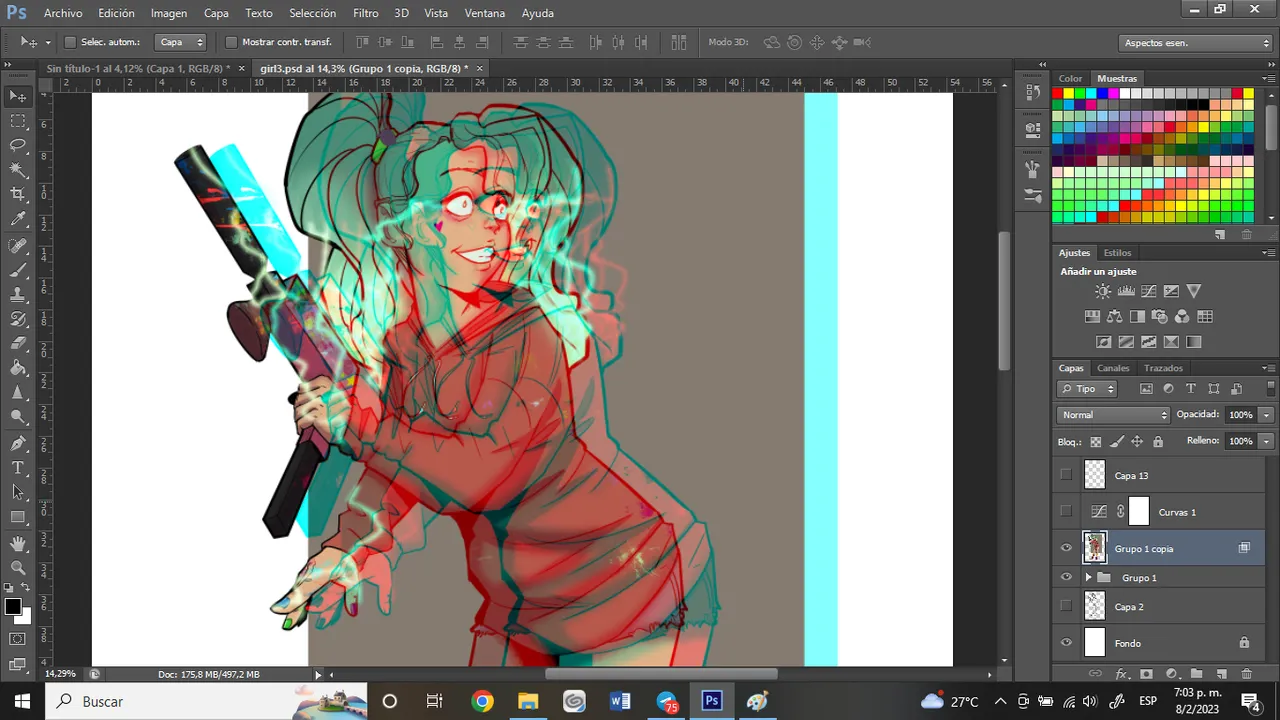
Task: Select the Rectangular Marquee tool
Action: pyautogui.click(x=18, y=121)
